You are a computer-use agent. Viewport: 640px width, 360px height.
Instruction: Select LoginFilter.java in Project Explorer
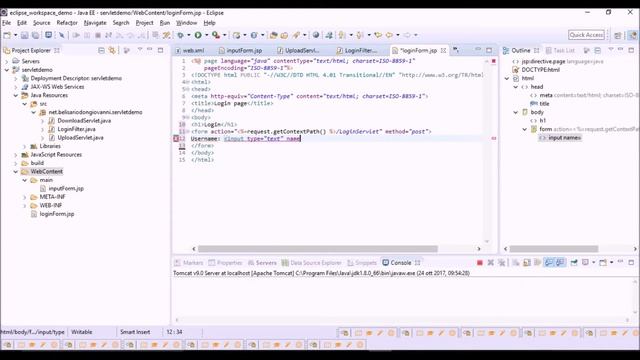(x=76, y=129)
